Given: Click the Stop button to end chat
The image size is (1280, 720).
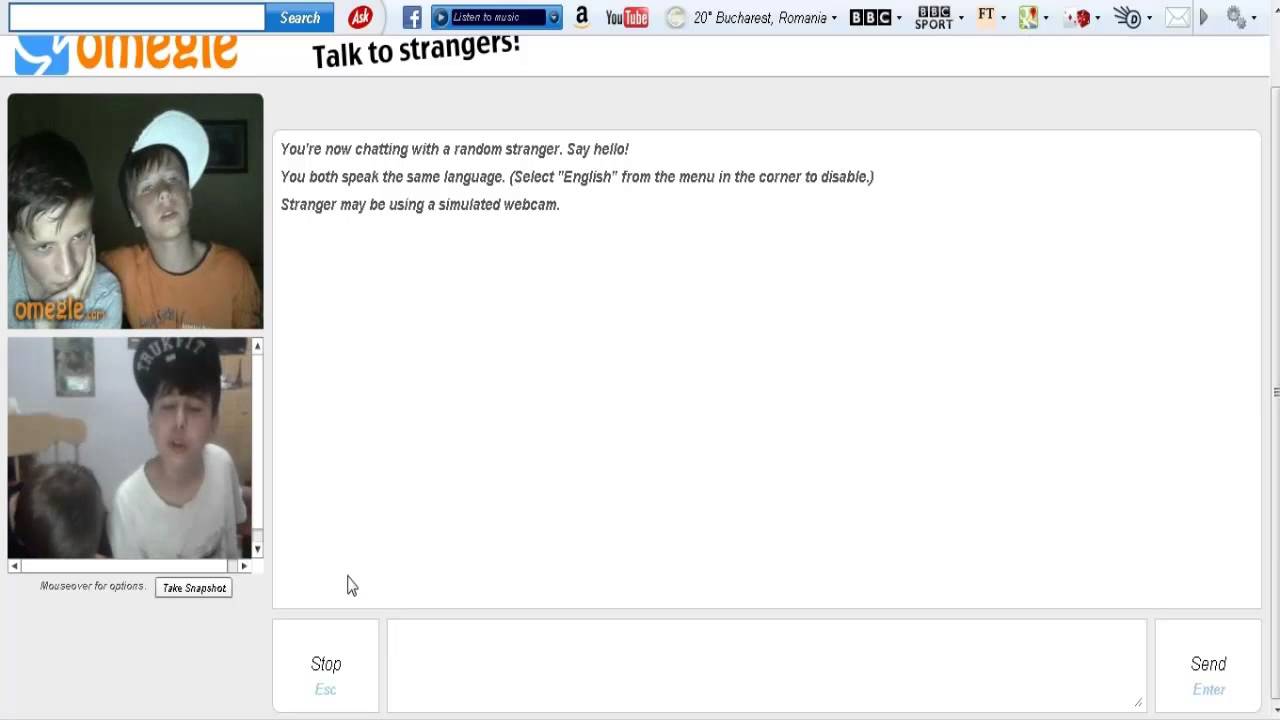Looking at the screenshot, I should pyautogui.click(x=326, y=666).
